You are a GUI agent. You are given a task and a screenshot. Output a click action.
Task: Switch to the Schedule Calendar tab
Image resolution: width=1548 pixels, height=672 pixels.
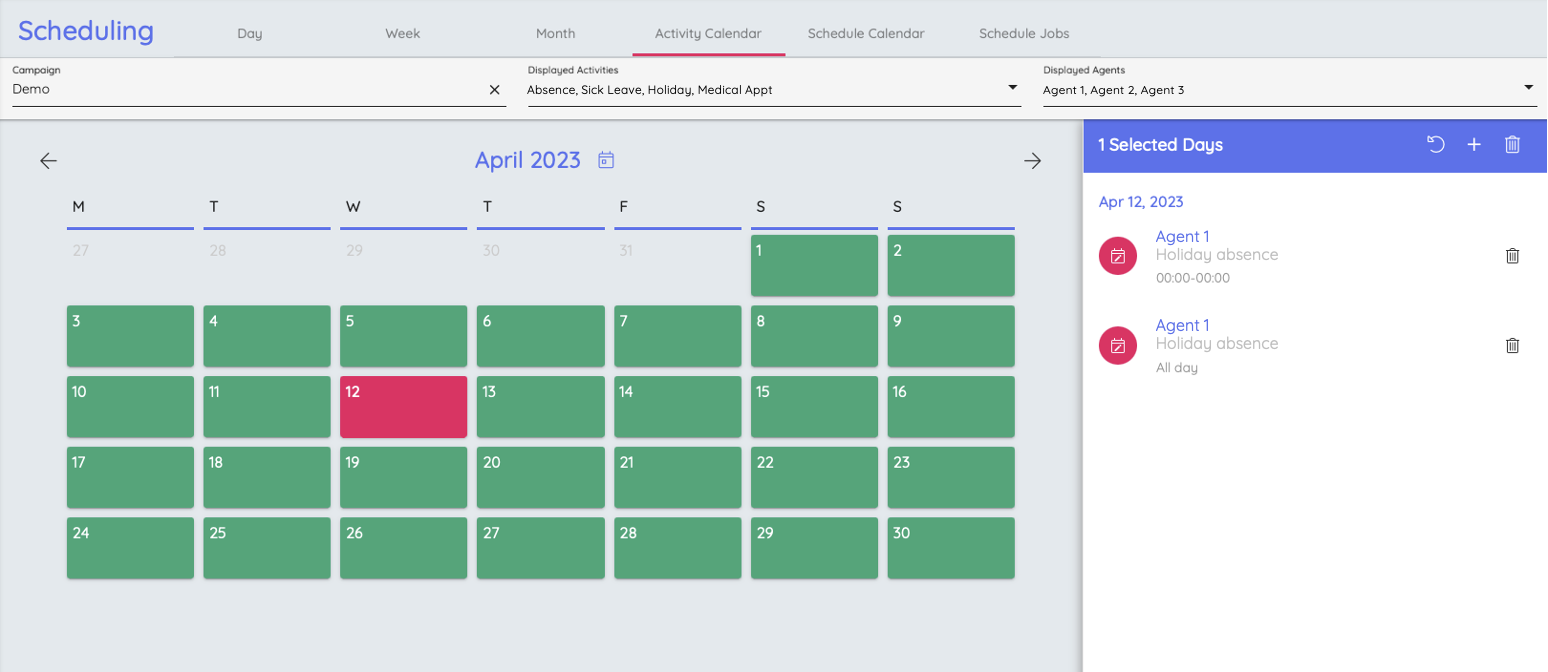[865, 33]
